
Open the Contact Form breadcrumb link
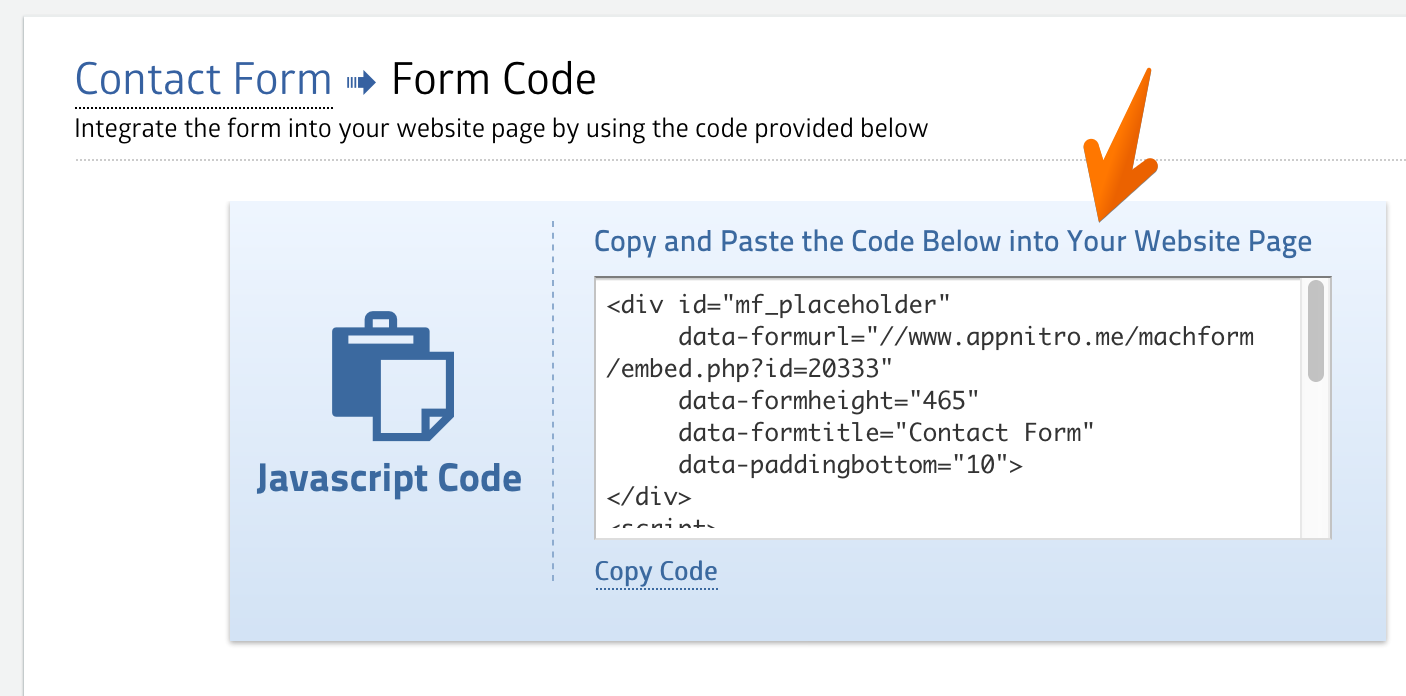[x=203, y=80]
